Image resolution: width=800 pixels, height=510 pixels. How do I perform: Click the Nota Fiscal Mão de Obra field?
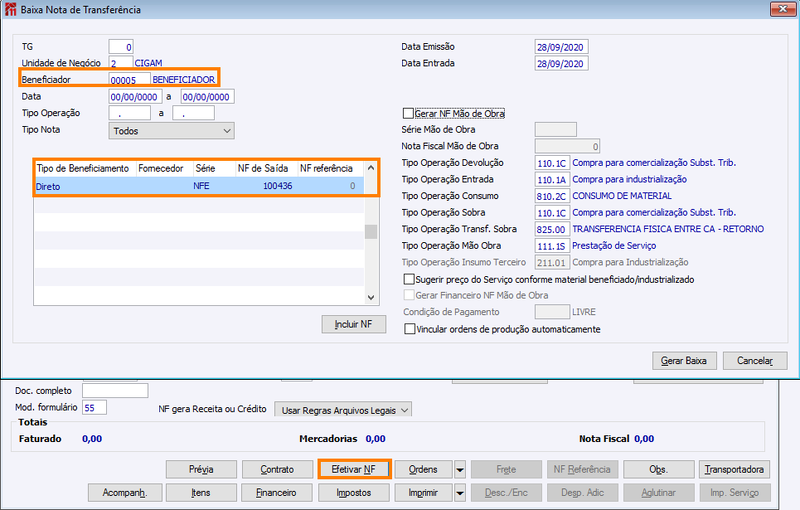[567, 146]
